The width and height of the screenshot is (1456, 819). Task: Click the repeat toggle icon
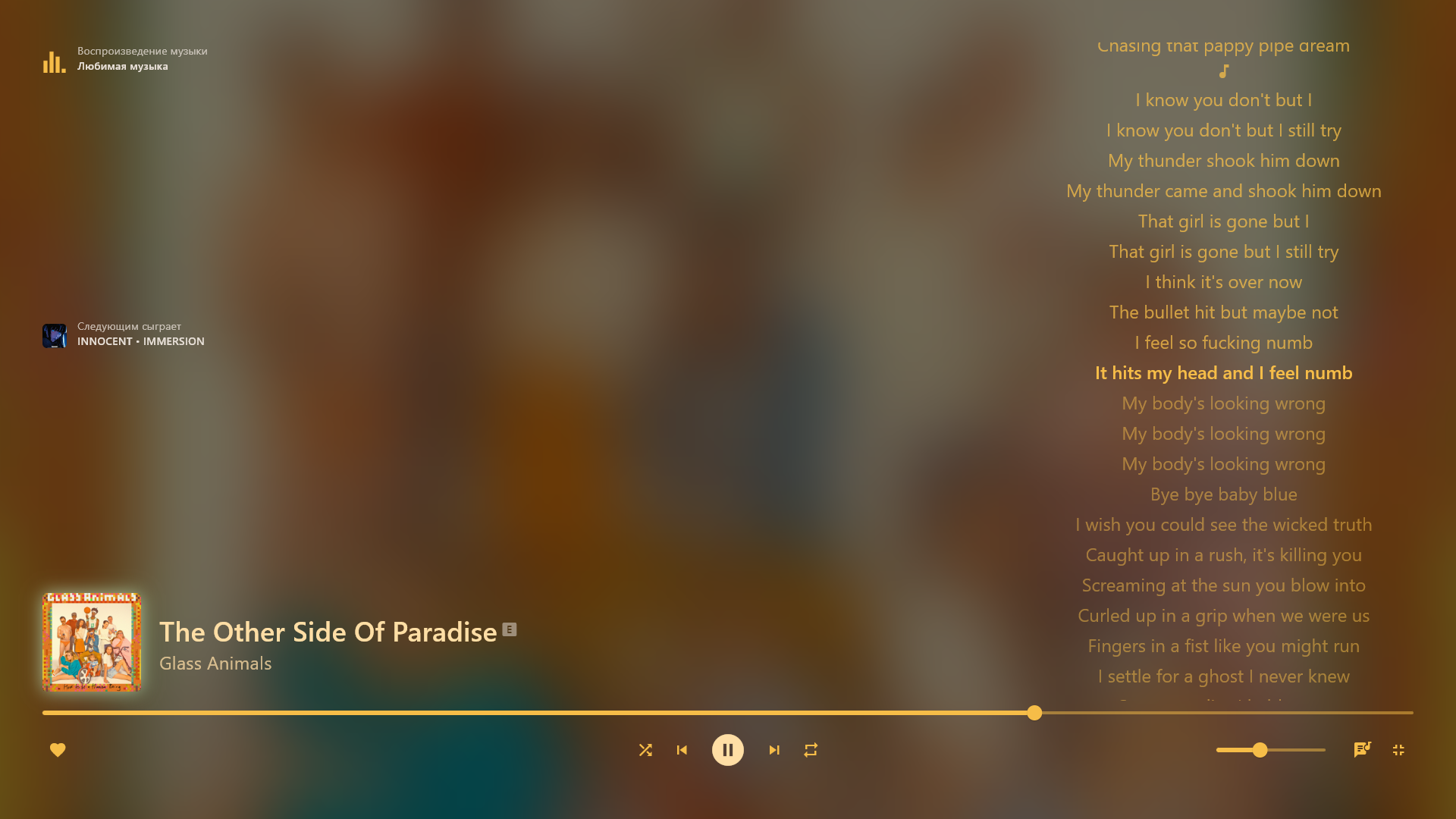(811, 750)
